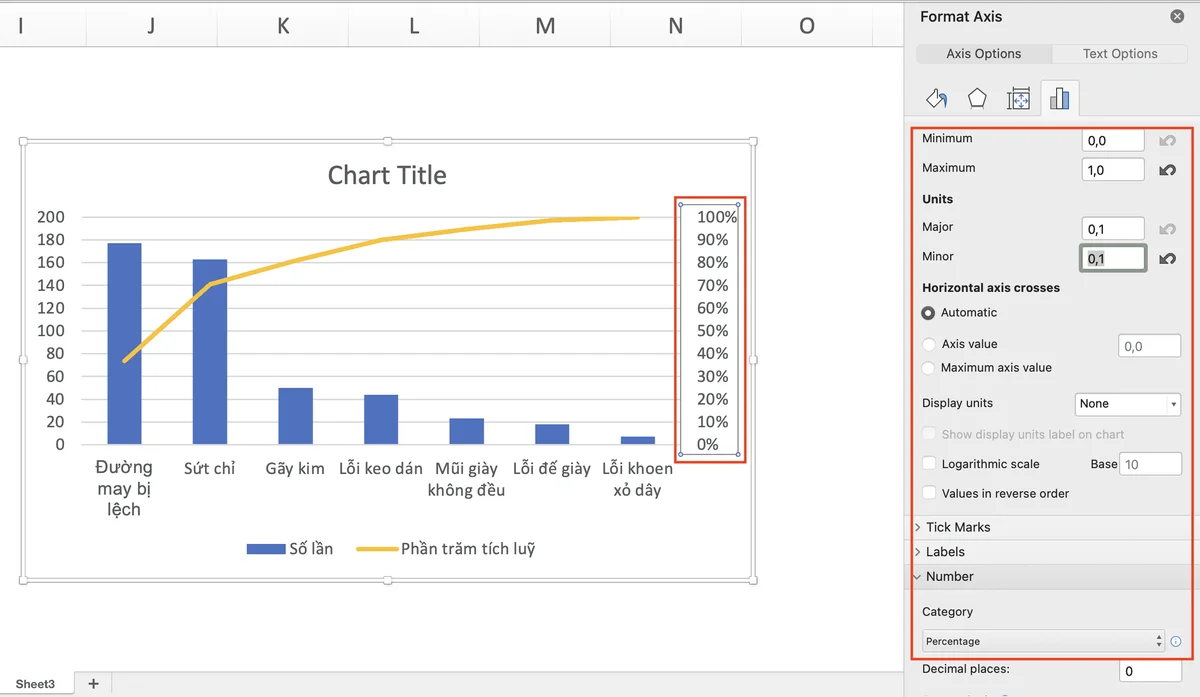Choose the Axis value radio button
1200x697 pixels.
click(x=929, y=344)
